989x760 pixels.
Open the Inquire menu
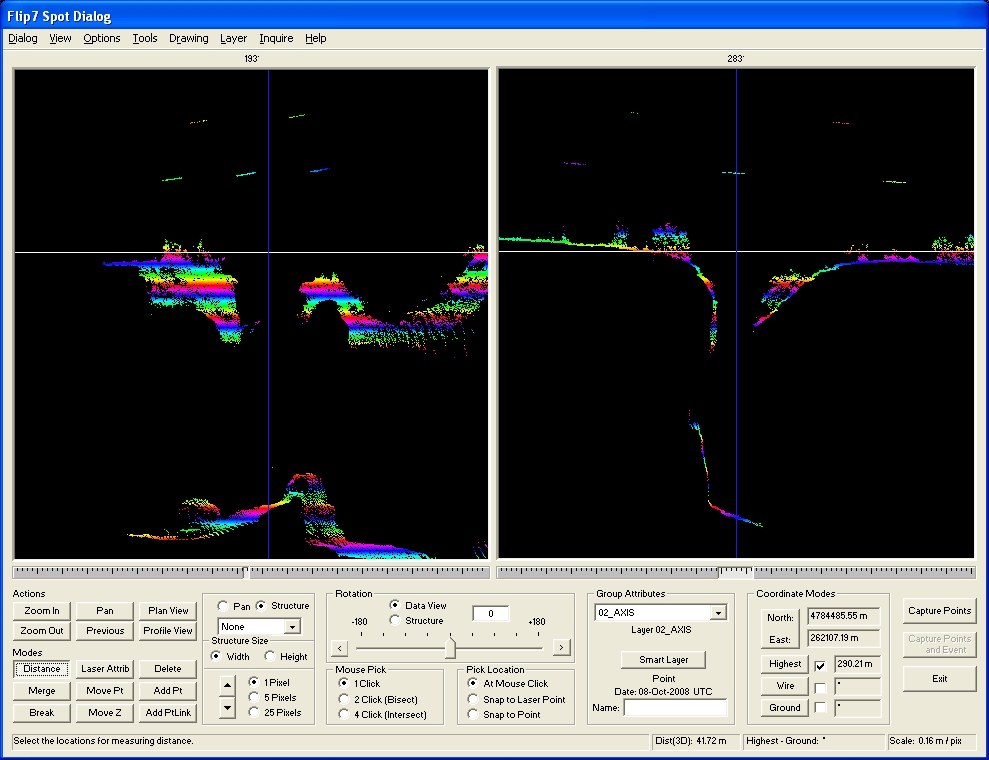(x=276, y=39)
